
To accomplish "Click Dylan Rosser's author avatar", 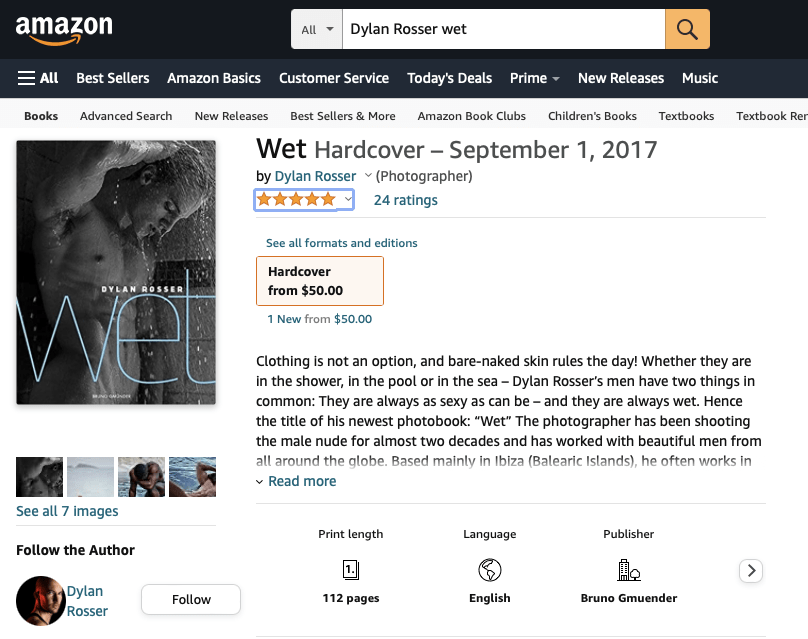I will (41, 600).
